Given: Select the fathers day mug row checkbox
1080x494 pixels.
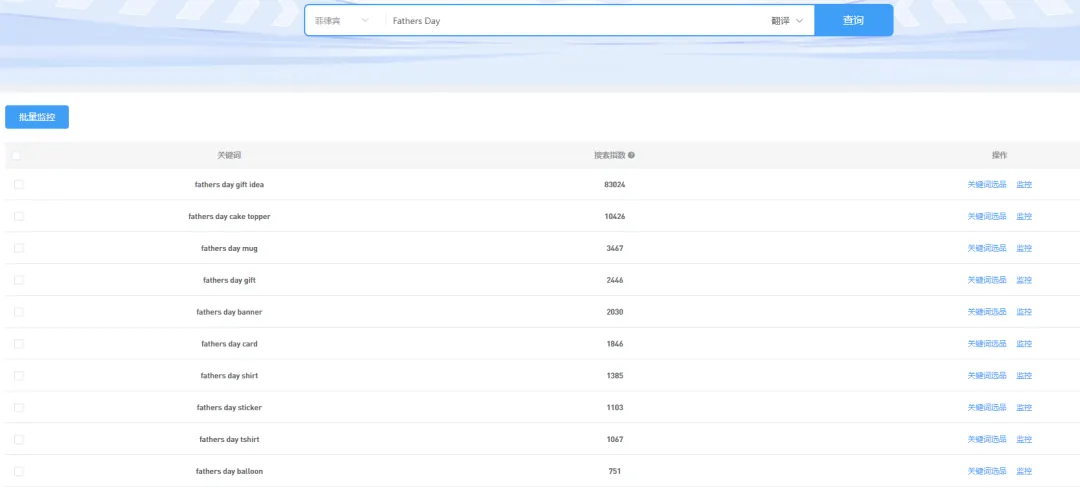Looking at the screenshot, I should [x=19, y=248].
